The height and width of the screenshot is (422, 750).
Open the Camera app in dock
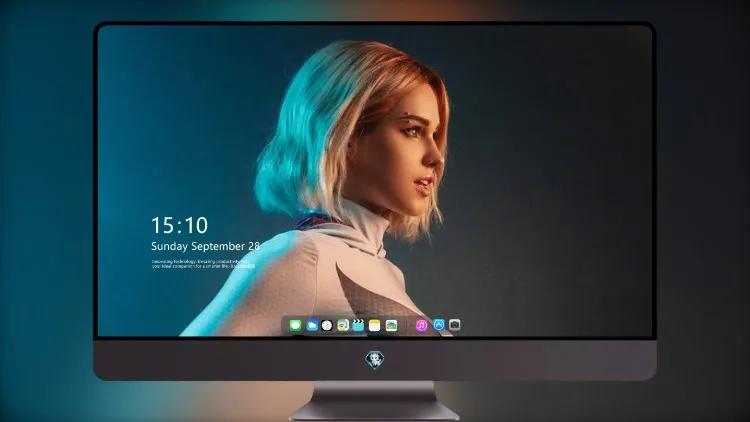pyautogui.click(x=454, y=325)
